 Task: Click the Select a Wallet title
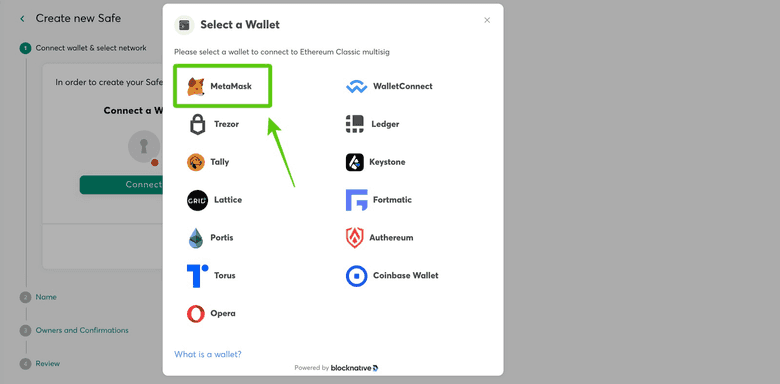tap(240, 24)
